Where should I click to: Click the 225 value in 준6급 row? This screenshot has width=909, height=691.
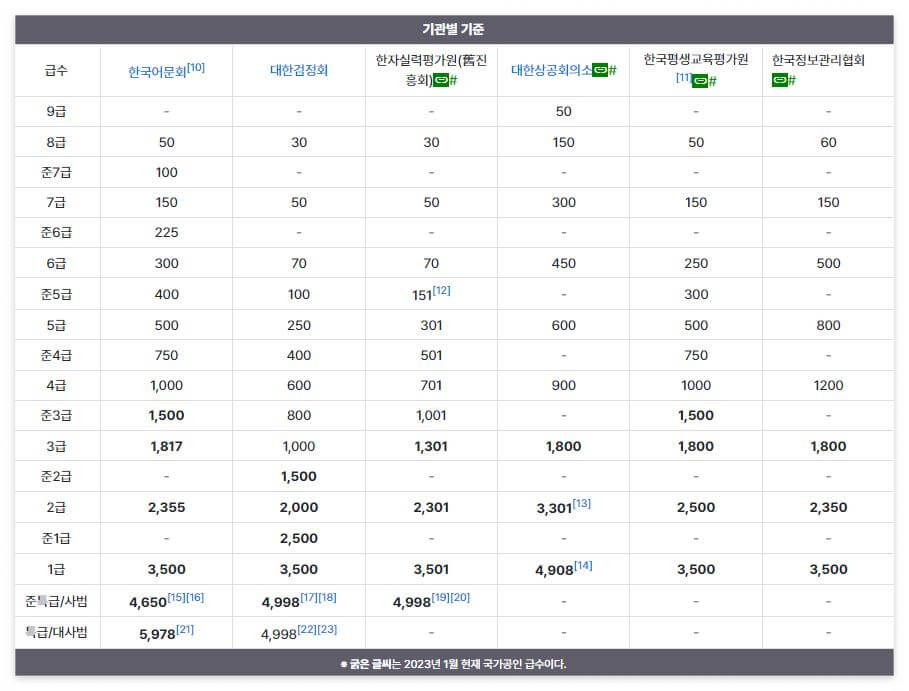click(x=166, y=232)
